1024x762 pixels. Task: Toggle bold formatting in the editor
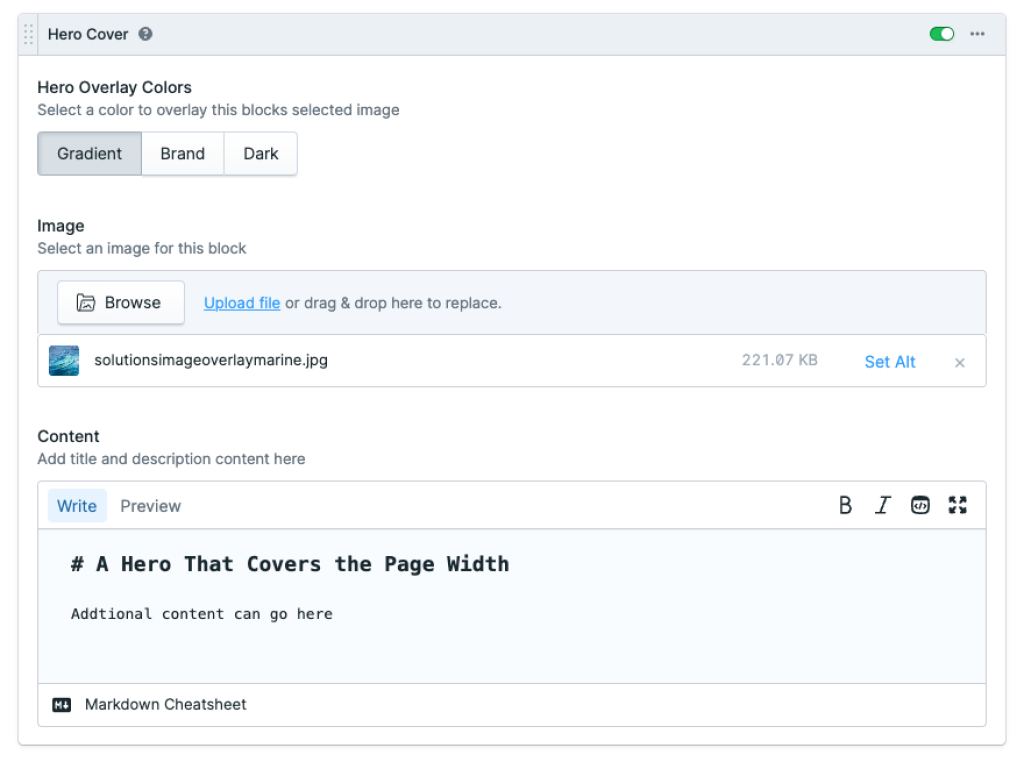coord(845,505)
